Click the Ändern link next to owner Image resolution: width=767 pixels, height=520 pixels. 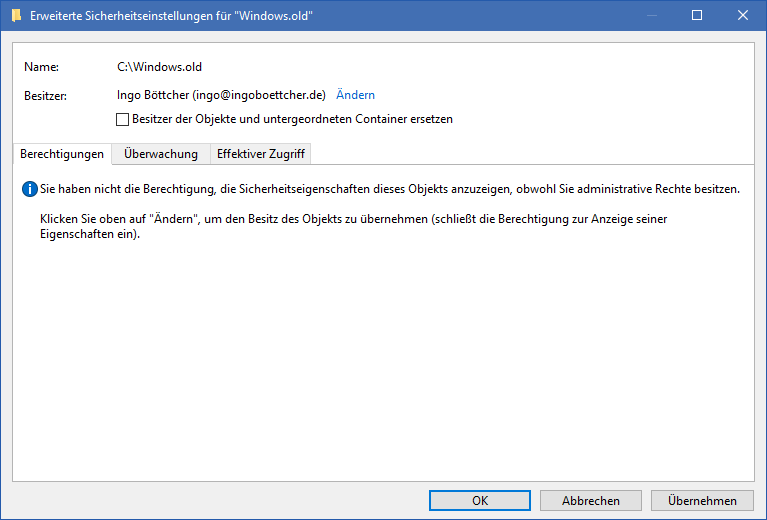tap(356, 95)
